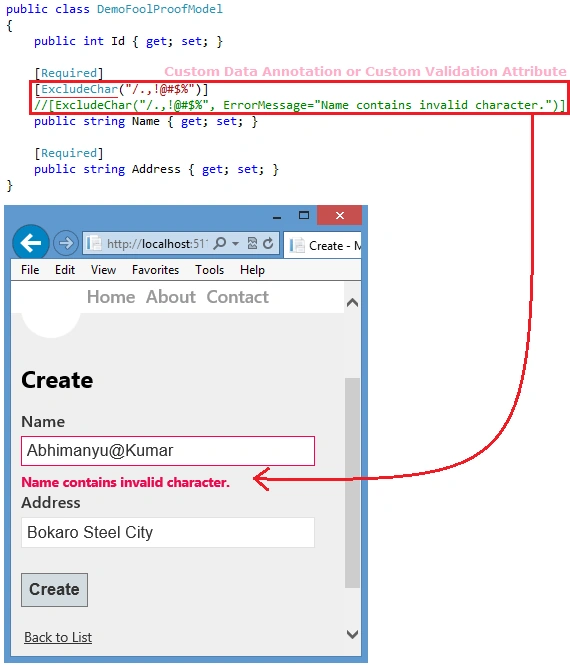Click the Name field label
Image resolution: width=570 pixels, height=666 pixels.
click(43, 422)
